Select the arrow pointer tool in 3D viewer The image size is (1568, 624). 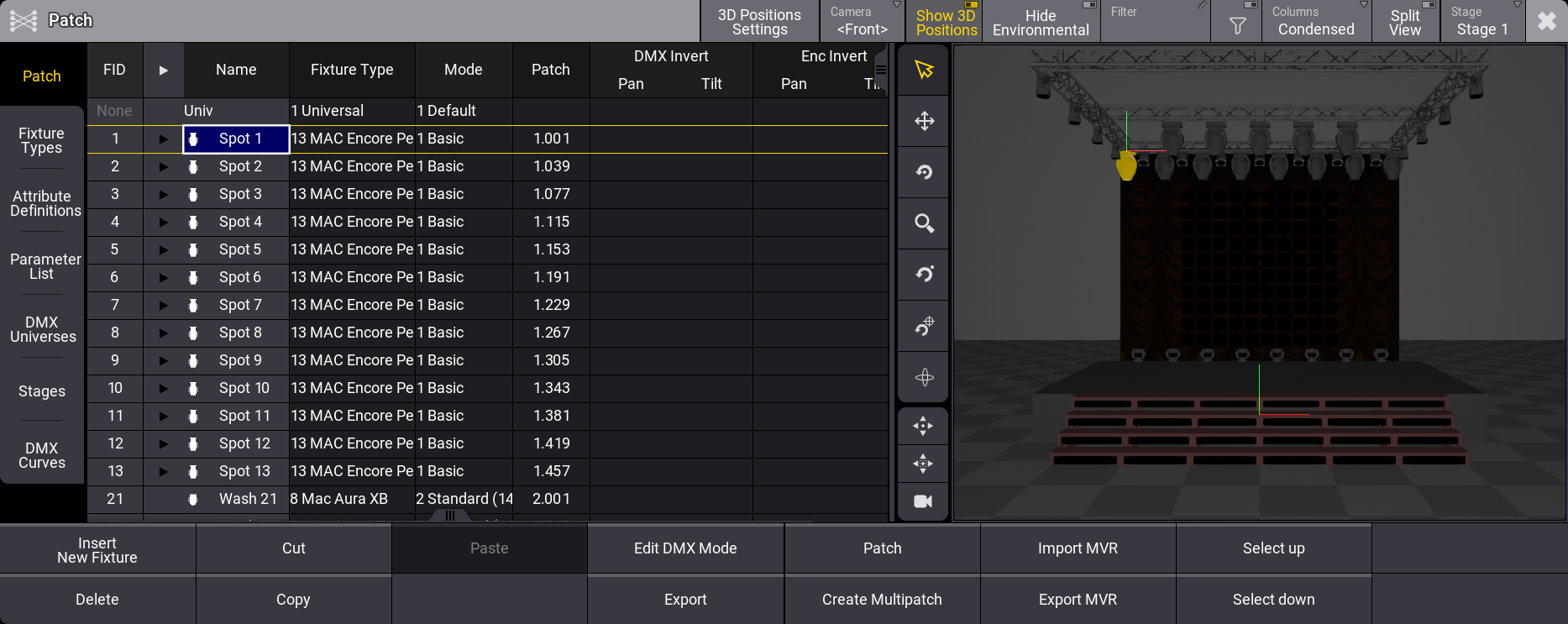click(924, 70)
